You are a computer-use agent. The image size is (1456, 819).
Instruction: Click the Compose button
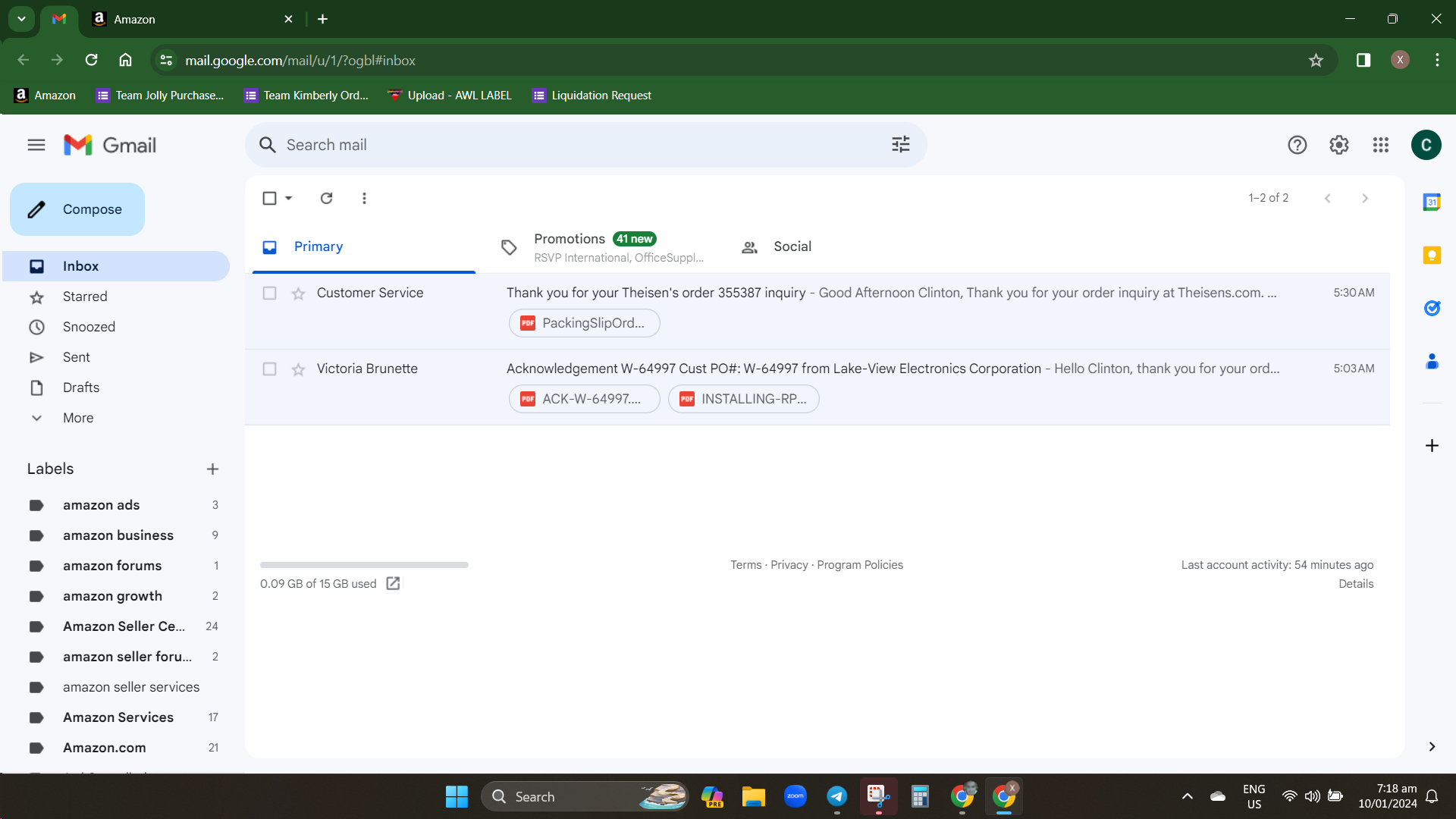[x=77, y=209]
